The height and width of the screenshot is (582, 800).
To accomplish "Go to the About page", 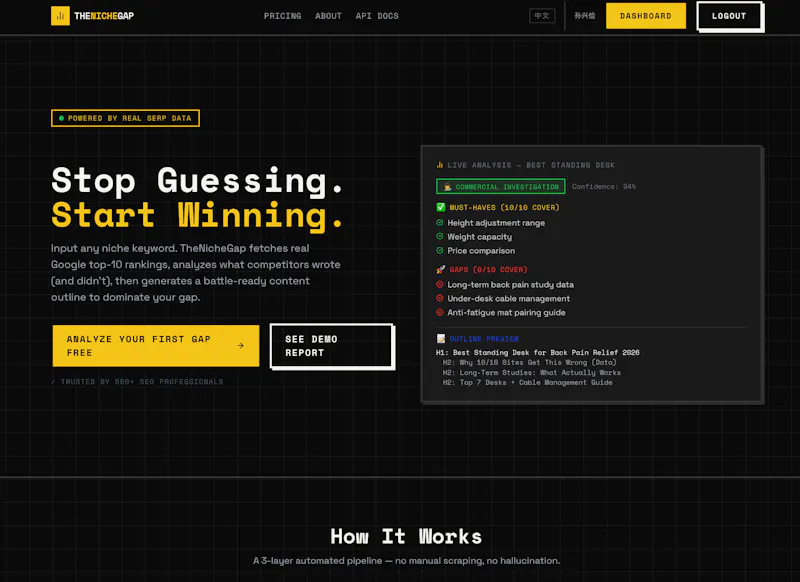I will point(328,16).
